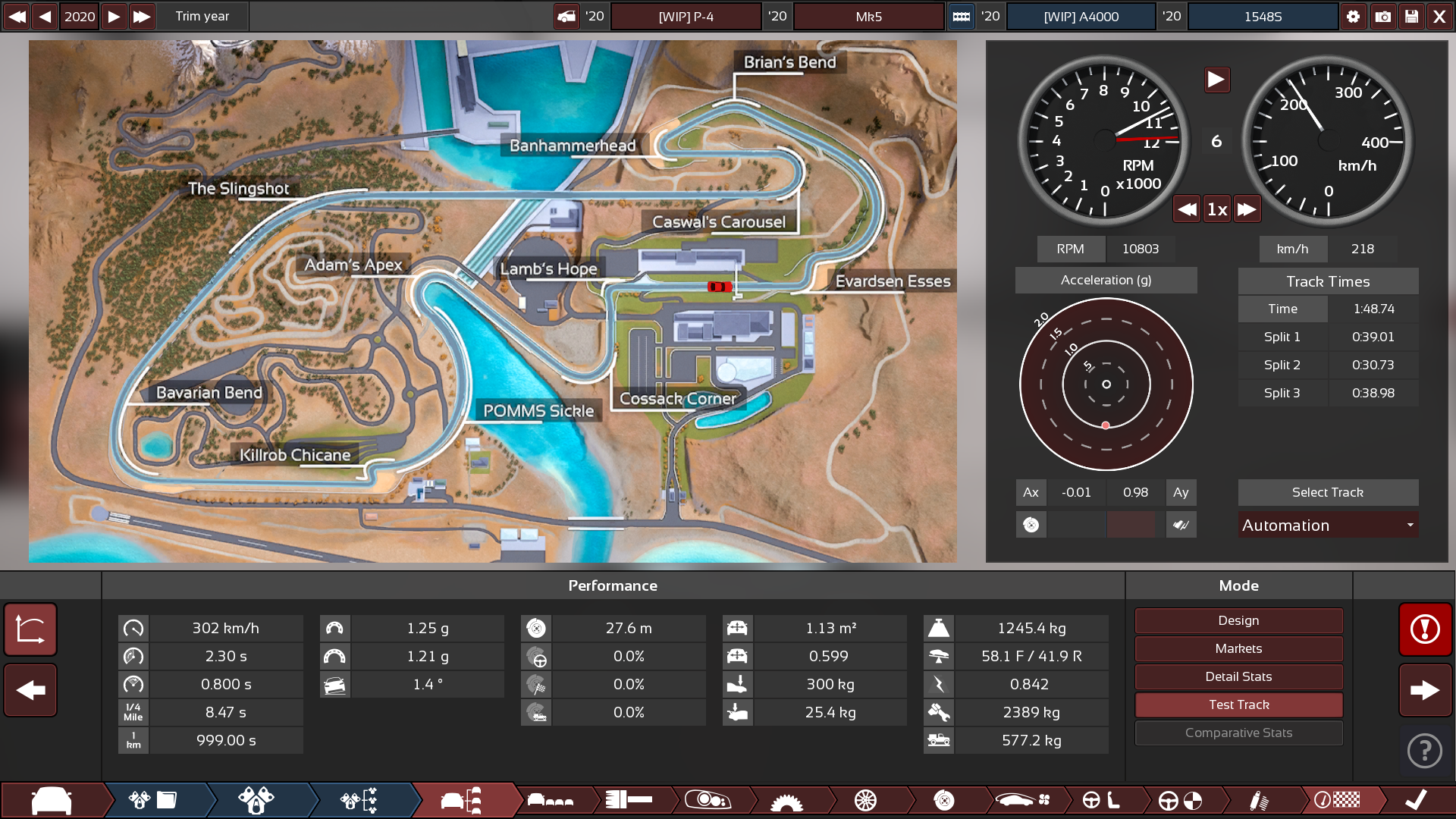
Task: Open the engine variant tab icon
Action: tap(256, 801)
